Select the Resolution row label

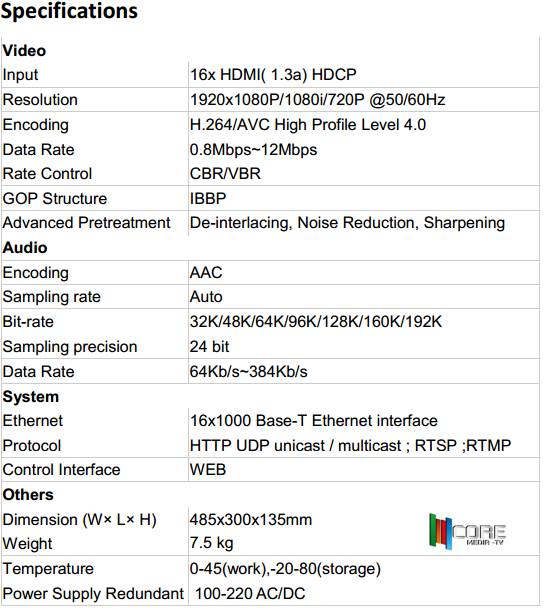click(x=40, y=100)
